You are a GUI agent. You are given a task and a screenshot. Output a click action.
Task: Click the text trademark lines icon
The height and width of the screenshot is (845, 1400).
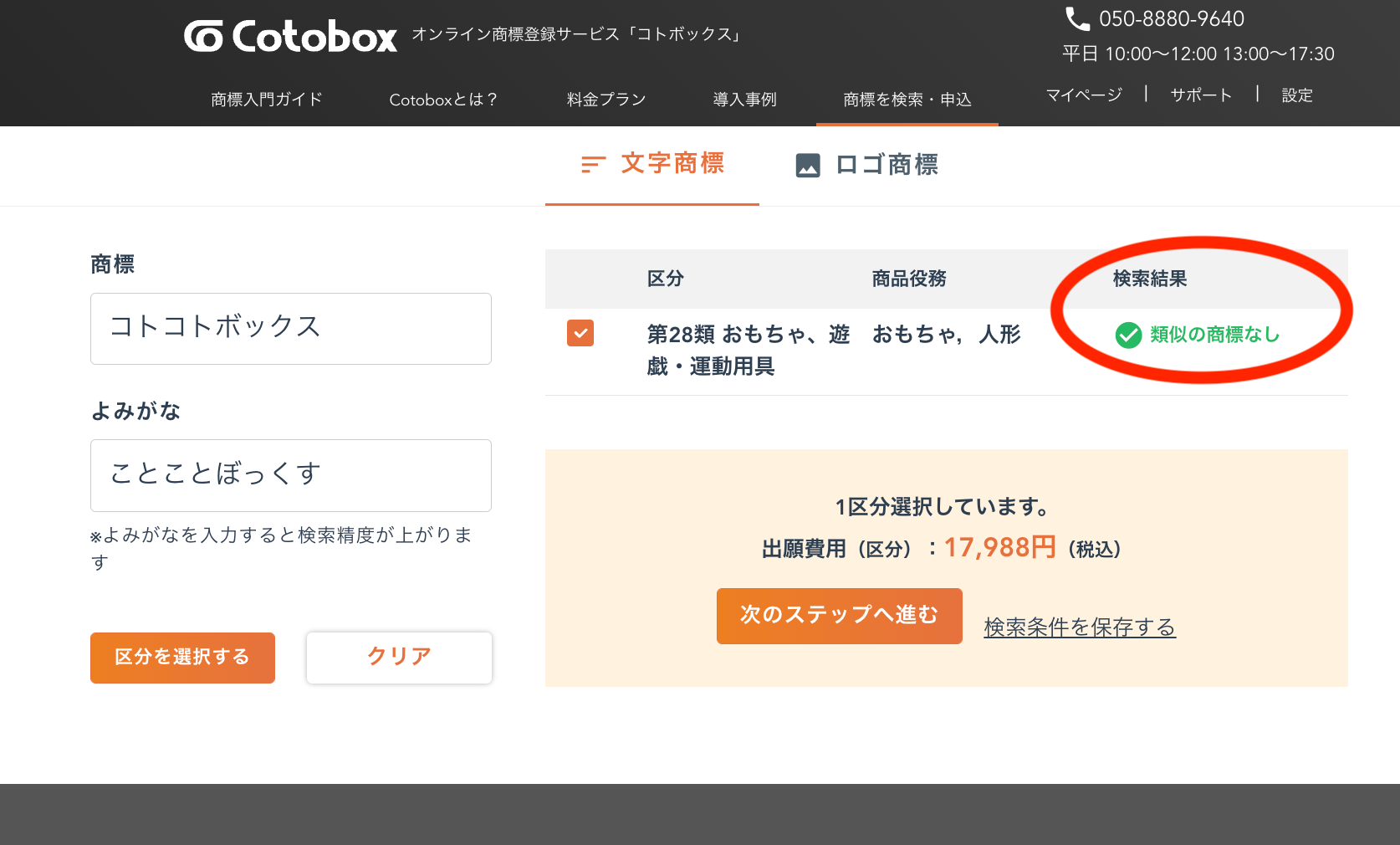[x=593, y=165]
